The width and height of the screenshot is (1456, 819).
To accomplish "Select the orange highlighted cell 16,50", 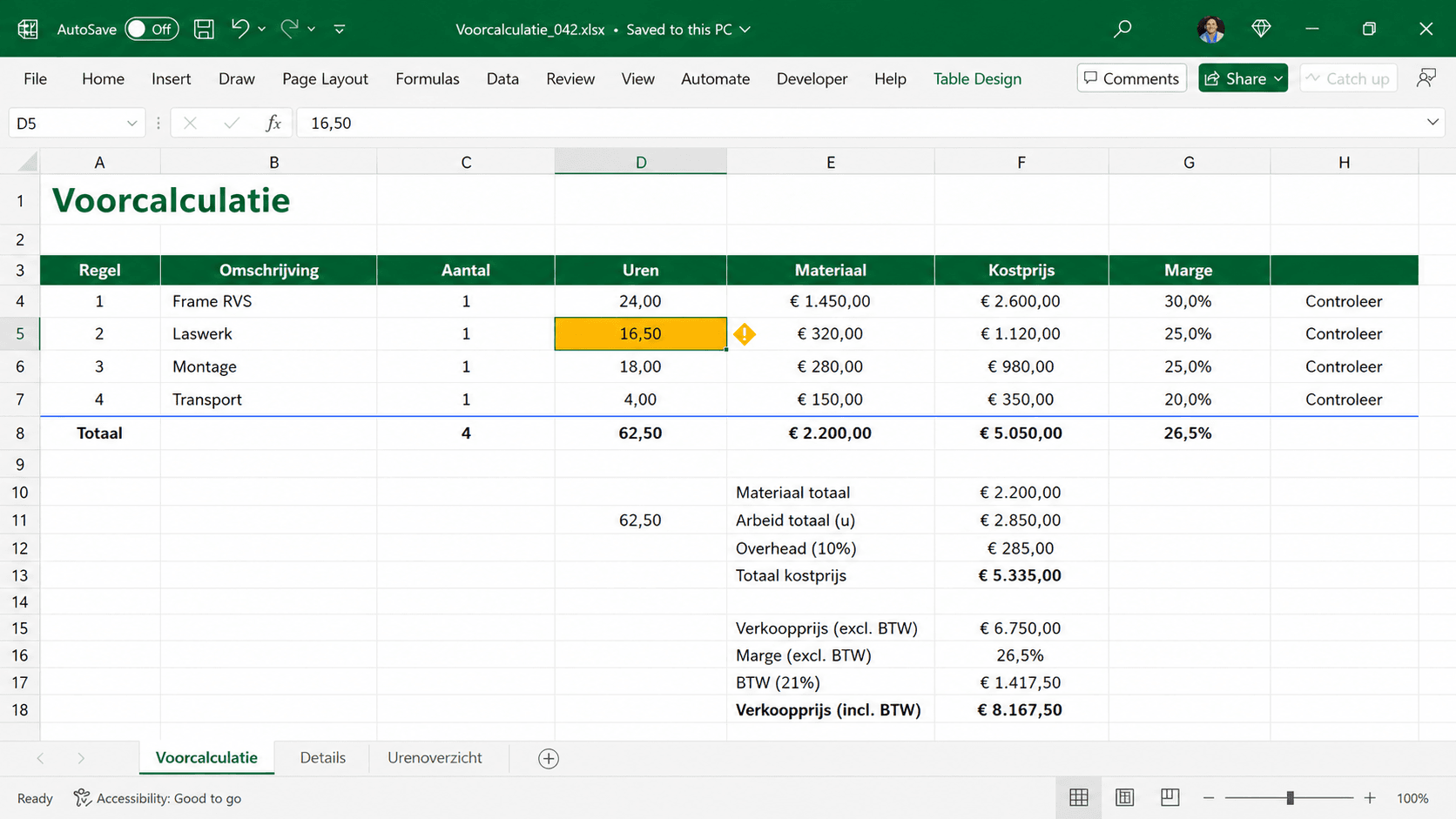I will point(640,334).
